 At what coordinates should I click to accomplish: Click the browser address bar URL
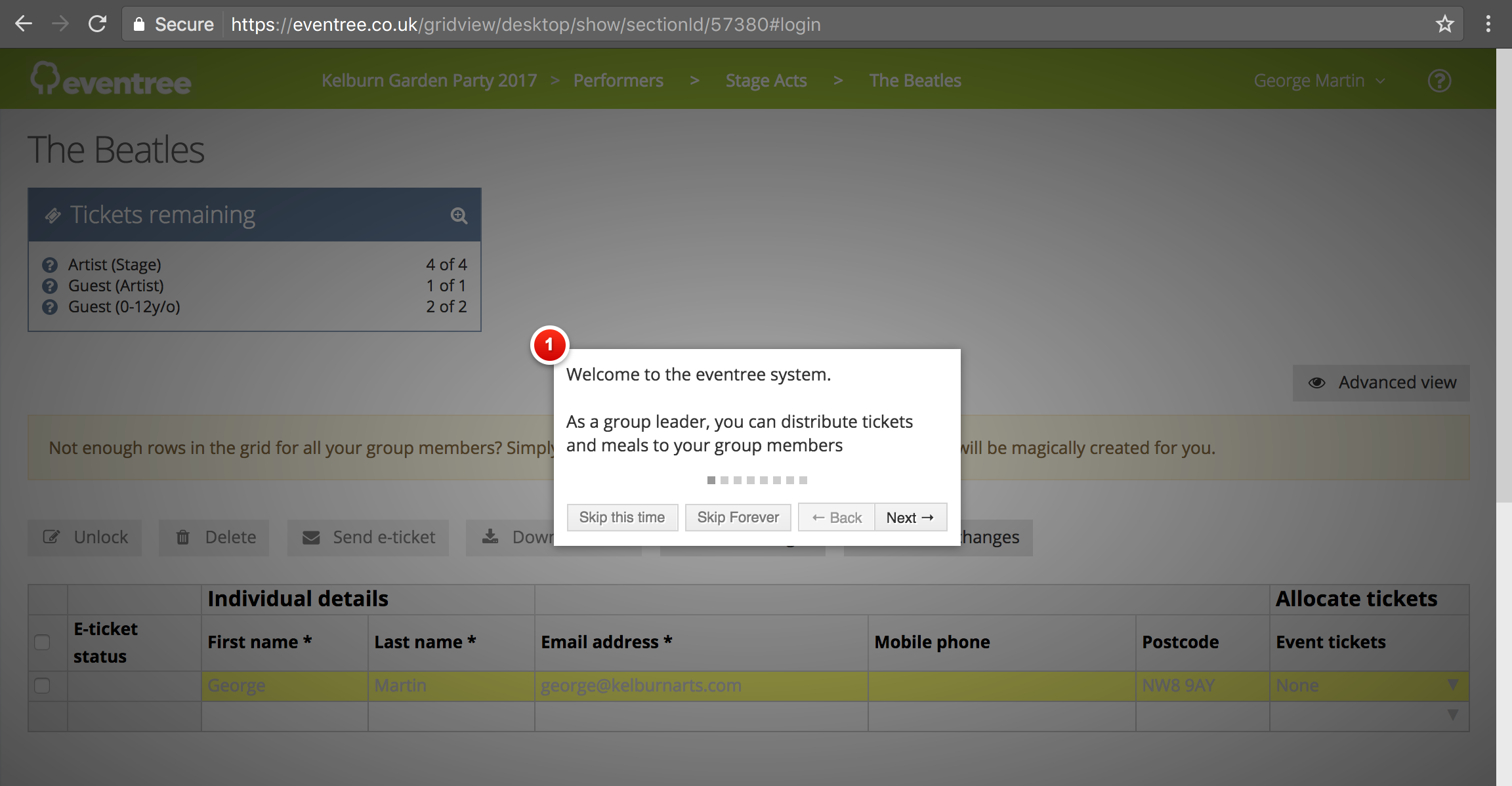coord(525,24)
